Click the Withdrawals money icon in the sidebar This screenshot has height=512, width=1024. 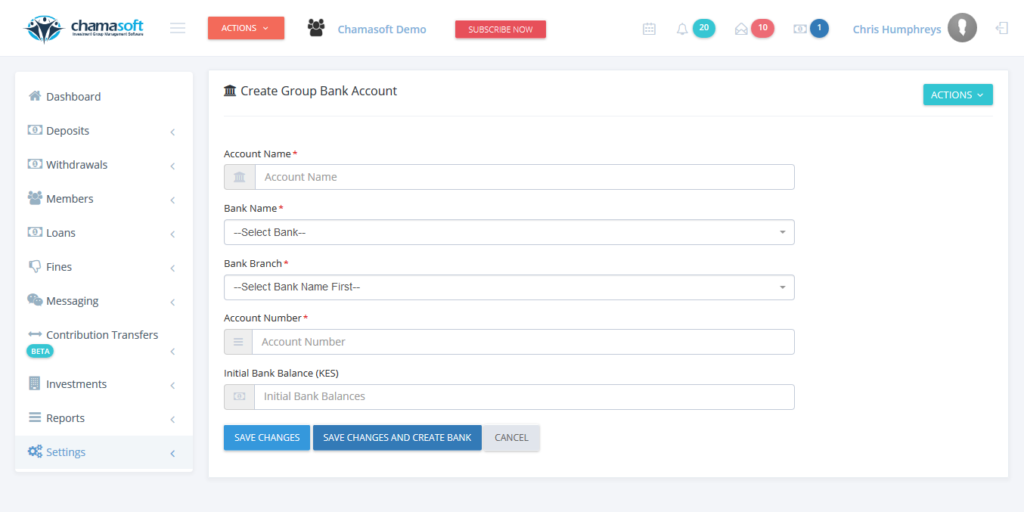click(35, 164)
